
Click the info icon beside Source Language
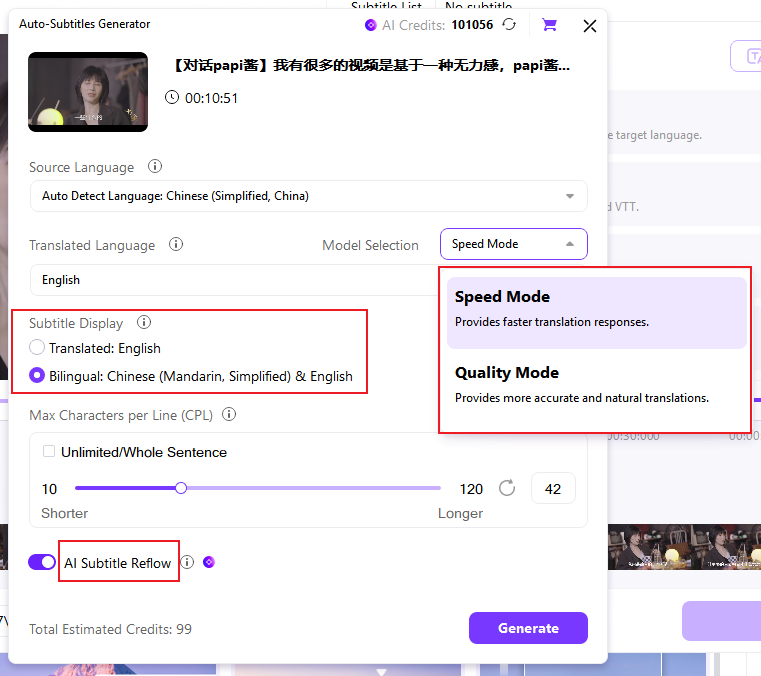[155, 167]
